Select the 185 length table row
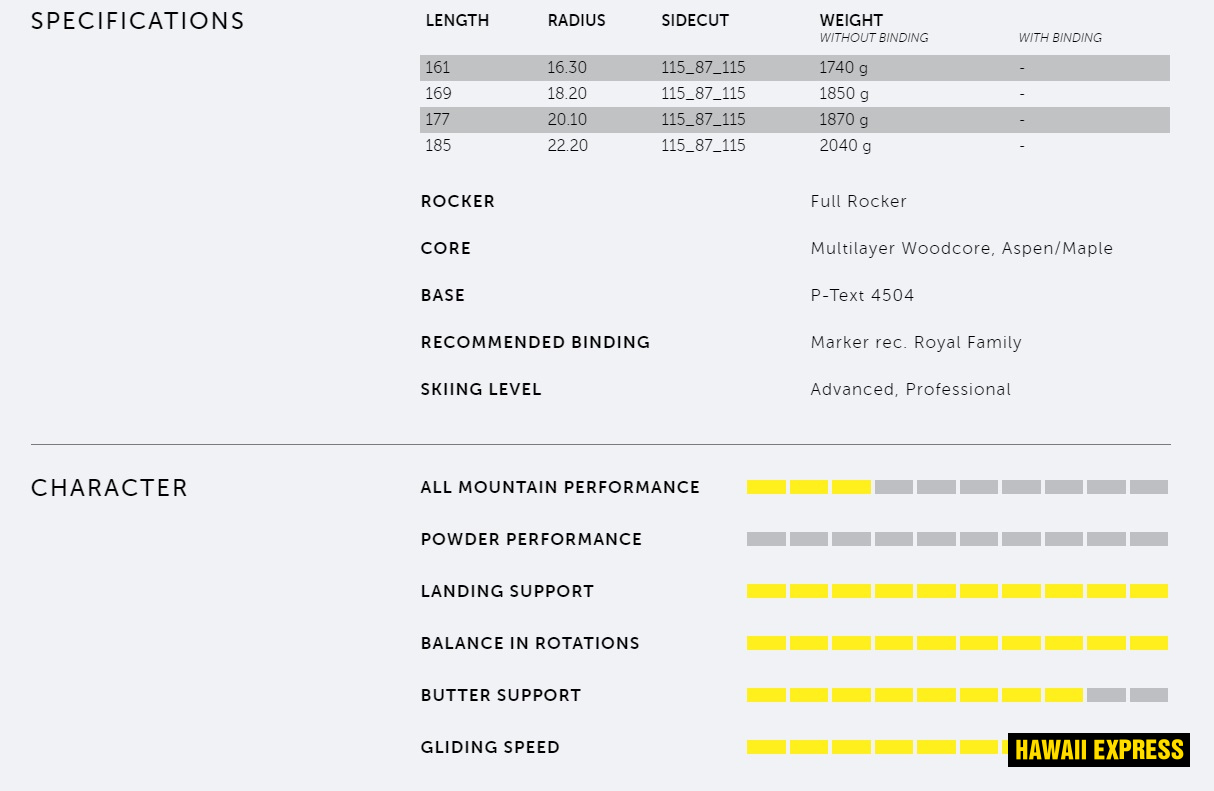Image resolution: width=1214 pixels, height=791 pixels. pyautogui.click(x=794, y=146)
